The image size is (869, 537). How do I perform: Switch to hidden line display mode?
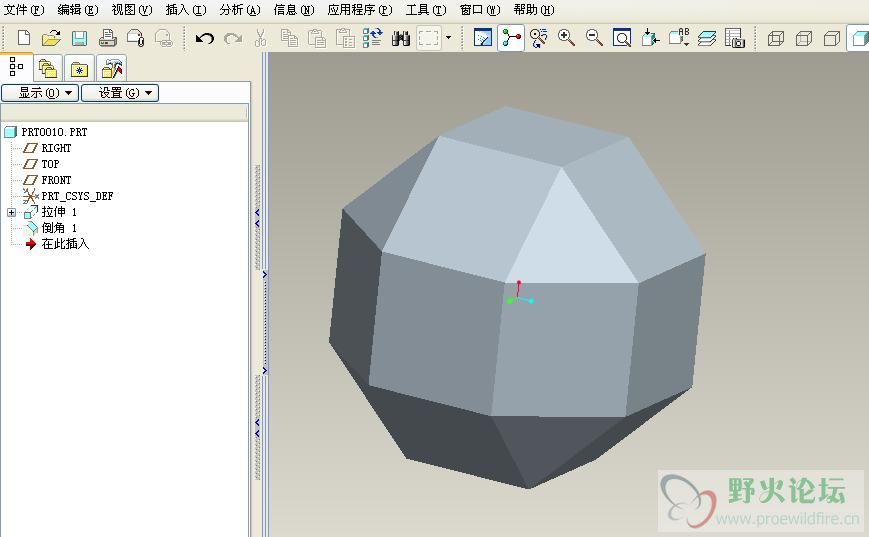(x=804, y=38)
